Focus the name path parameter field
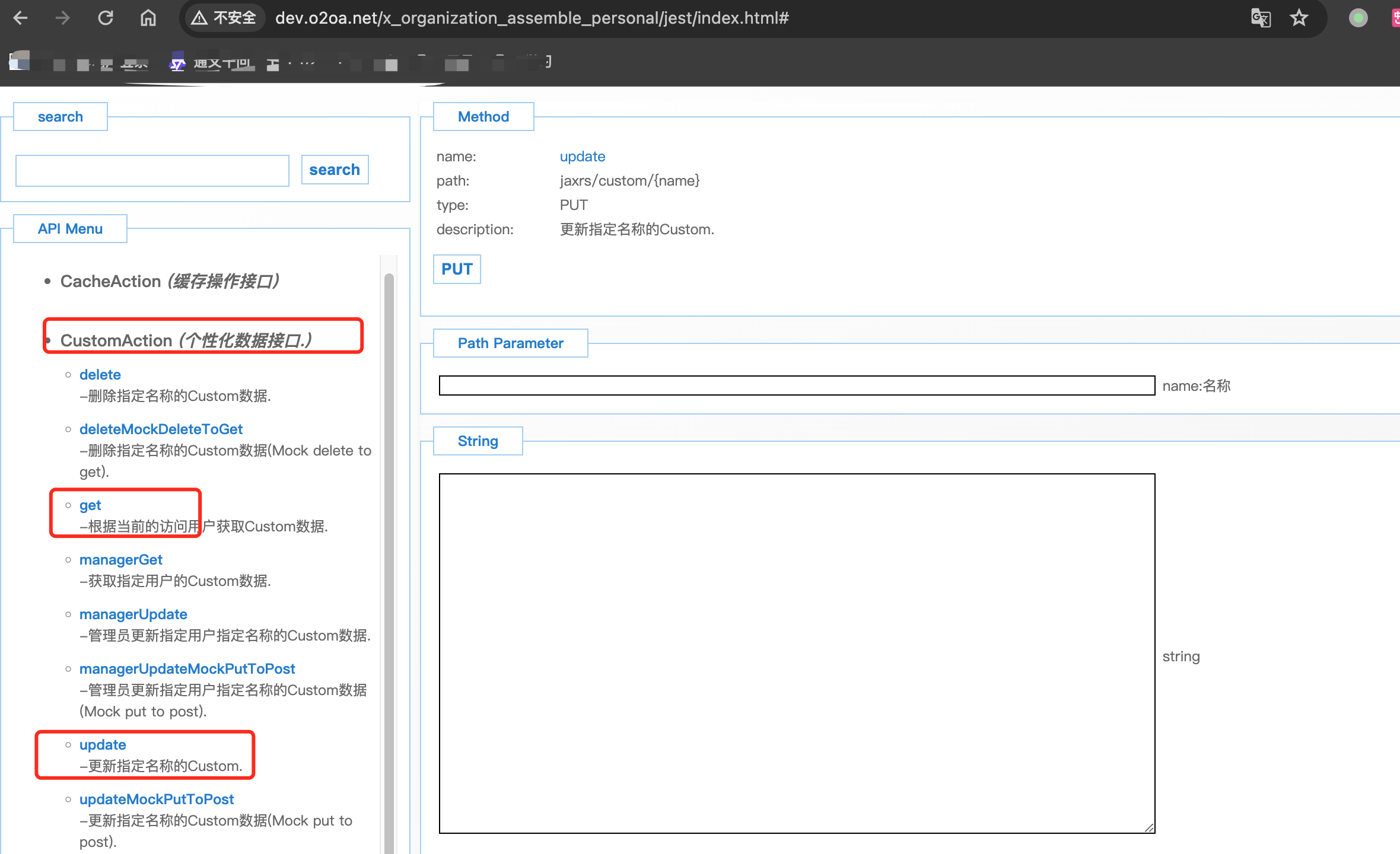 (x=796, y=385)
